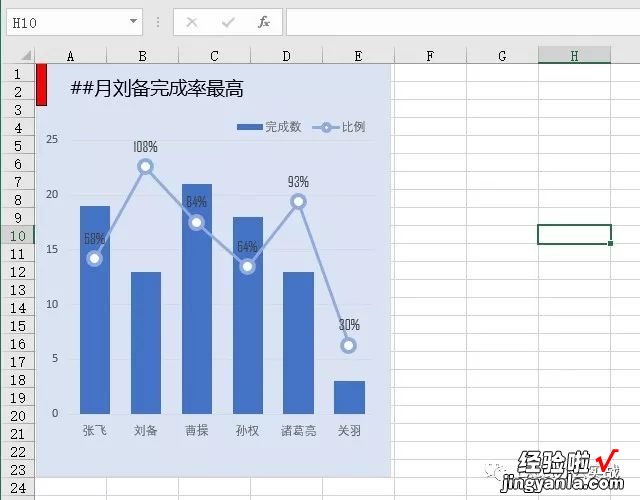Click the 完成数 legend entry
The width and height of the screenshot is (640, 500).
tap(269, 127)
